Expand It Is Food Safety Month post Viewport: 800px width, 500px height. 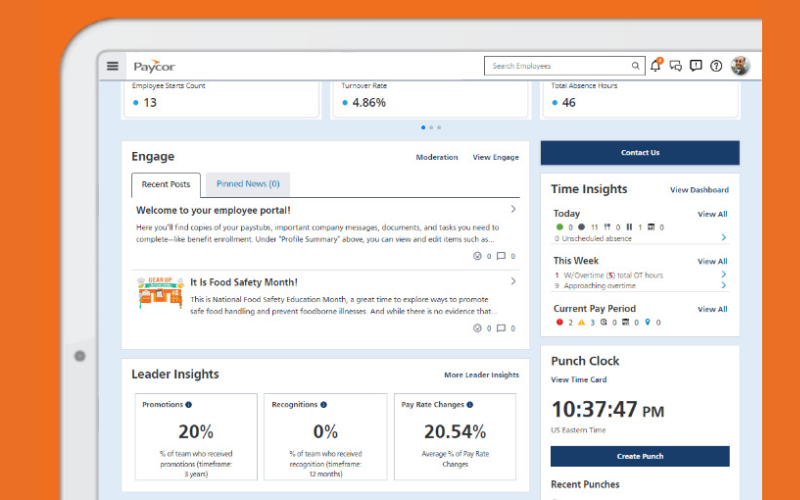tap(513, 281)
